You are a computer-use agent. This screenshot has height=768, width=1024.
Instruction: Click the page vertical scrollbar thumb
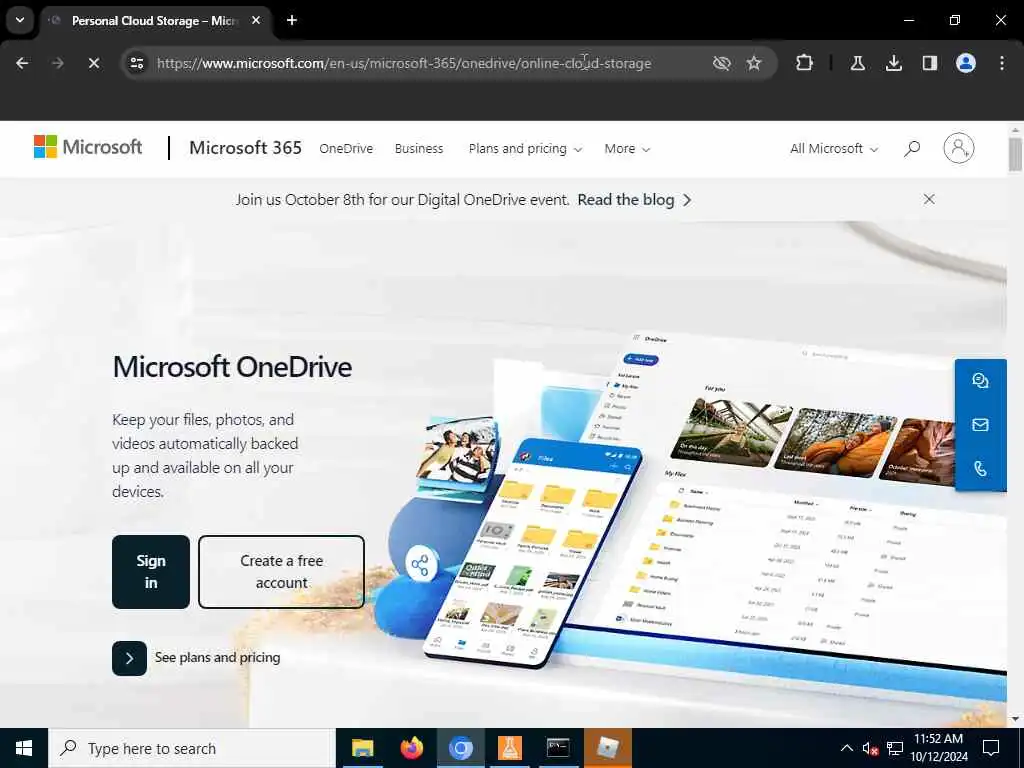click(1015, 154)
